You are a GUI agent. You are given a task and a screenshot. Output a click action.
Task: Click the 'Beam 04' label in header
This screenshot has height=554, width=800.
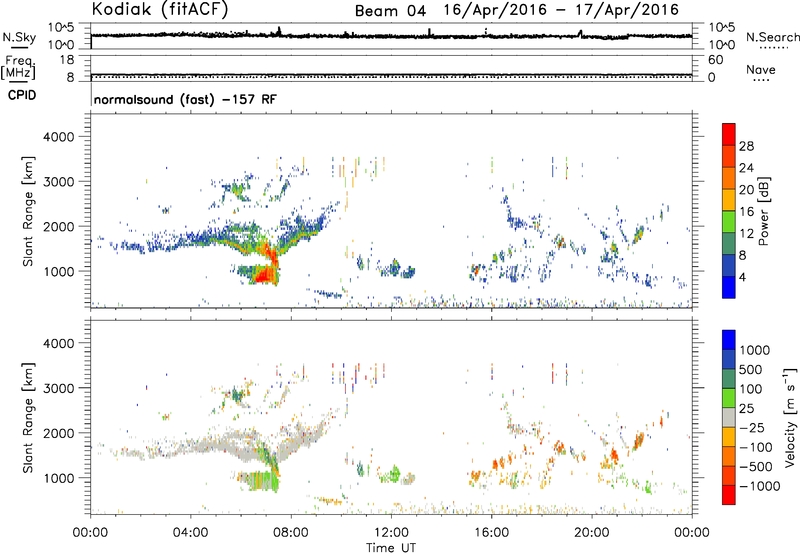click(x=390, y=11)
